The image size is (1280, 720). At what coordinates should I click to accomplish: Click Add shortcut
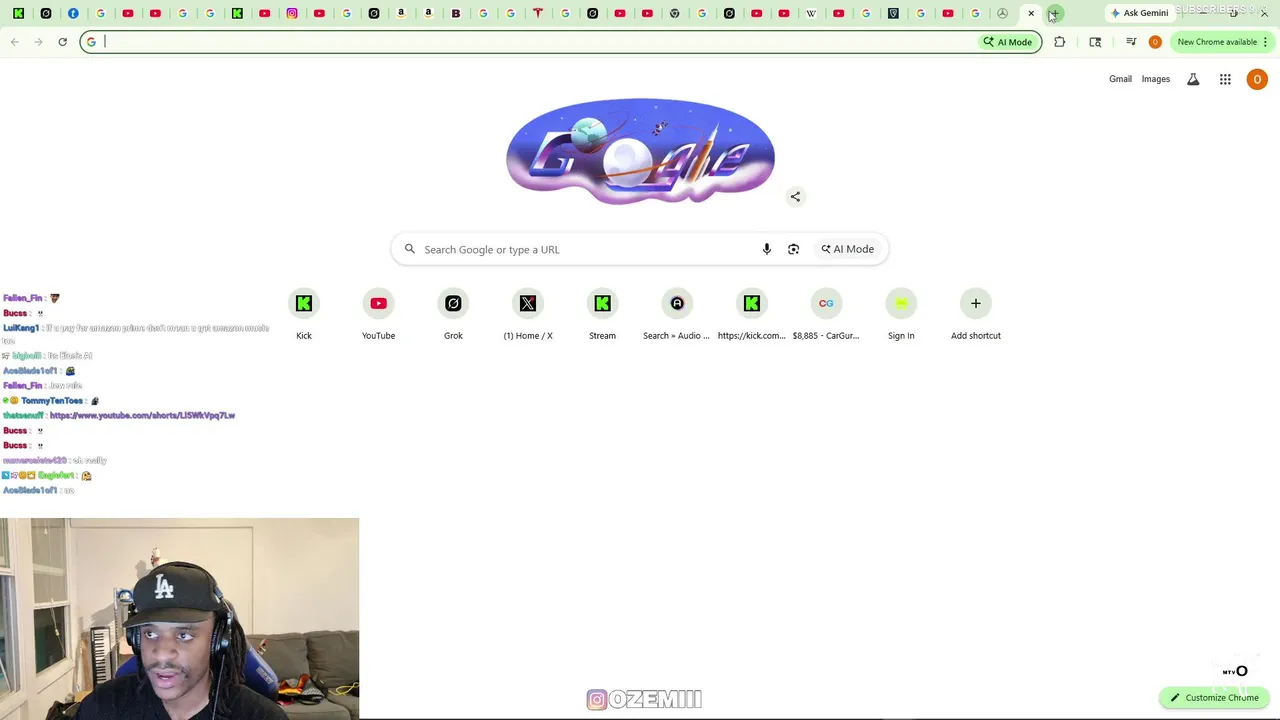click(976, 314)
